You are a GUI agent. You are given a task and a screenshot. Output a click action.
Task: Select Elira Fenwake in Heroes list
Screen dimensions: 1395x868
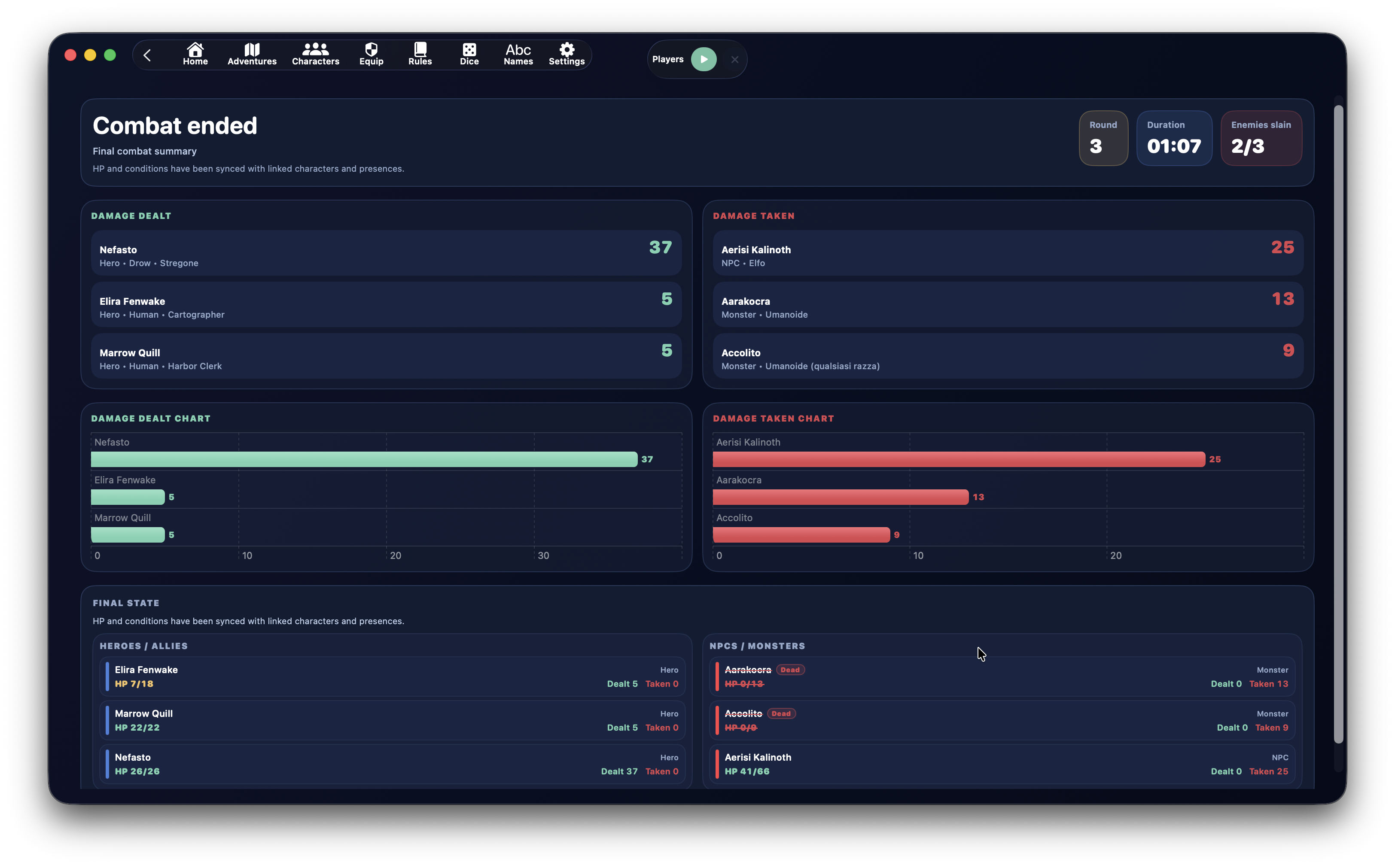click(392, 676)
